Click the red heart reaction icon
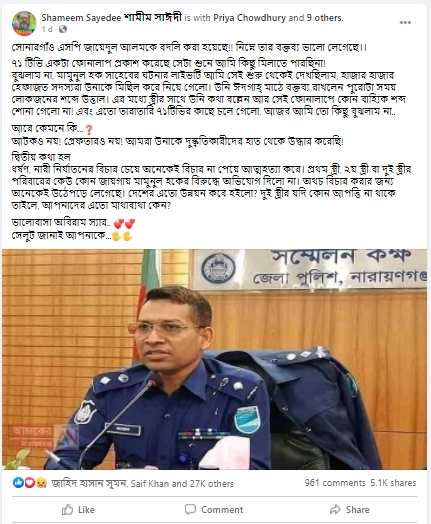This screenshot has width=431, height=524. click(29, 483)
